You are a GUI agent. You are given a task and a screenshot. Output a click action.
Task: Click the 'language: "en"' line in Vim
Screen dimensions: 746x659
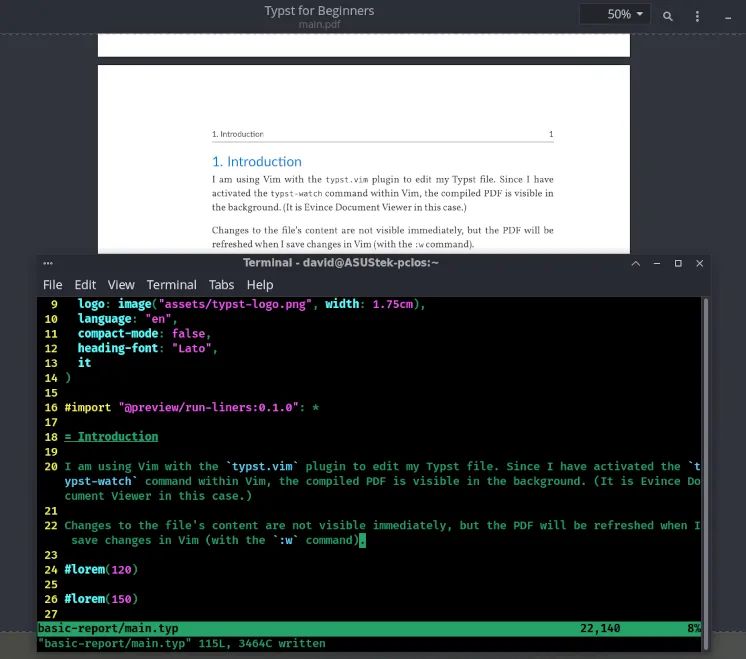click(x=128, y=319)
